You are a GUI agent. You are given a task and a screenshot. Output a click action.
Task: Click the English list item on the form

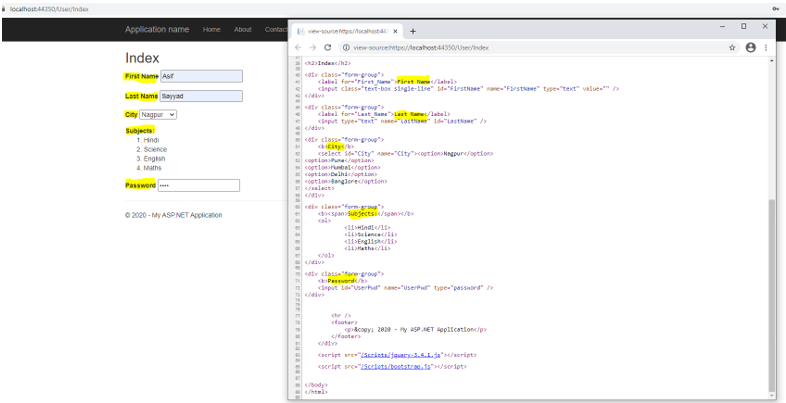tap(154, 159)
